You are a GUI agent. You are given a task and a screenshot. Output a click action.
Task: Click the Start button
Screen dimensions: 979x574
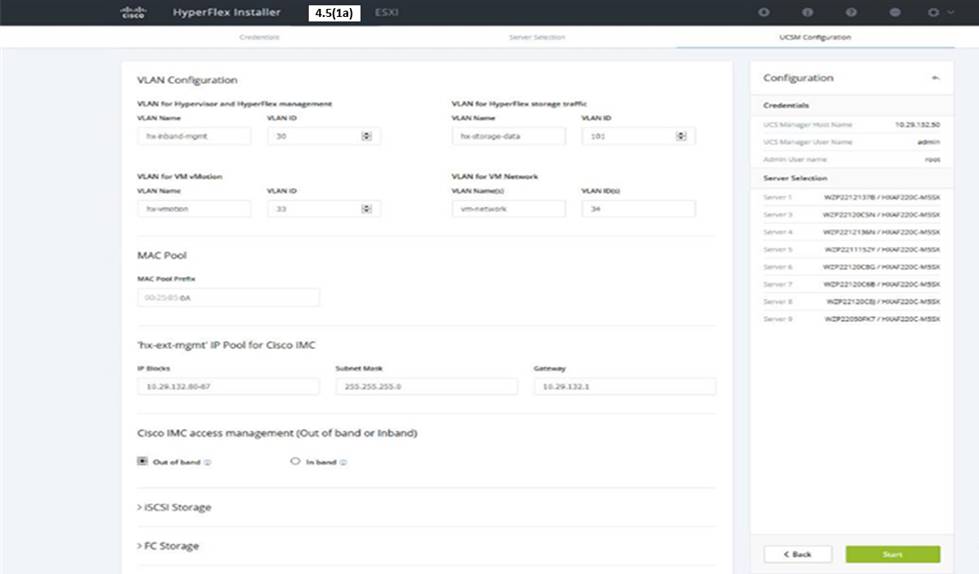893,554
